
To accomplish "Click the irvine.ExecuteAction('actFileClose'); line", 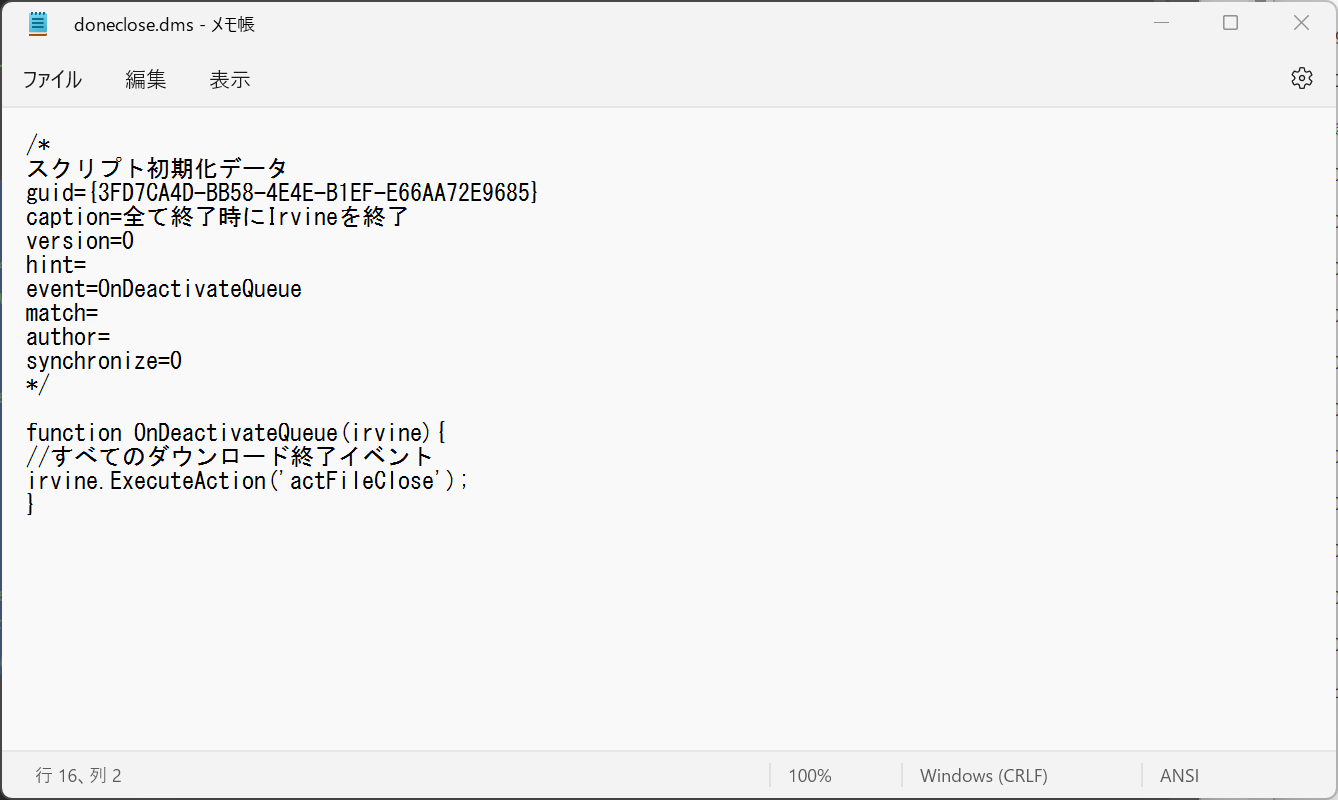I will pos(247,481).
